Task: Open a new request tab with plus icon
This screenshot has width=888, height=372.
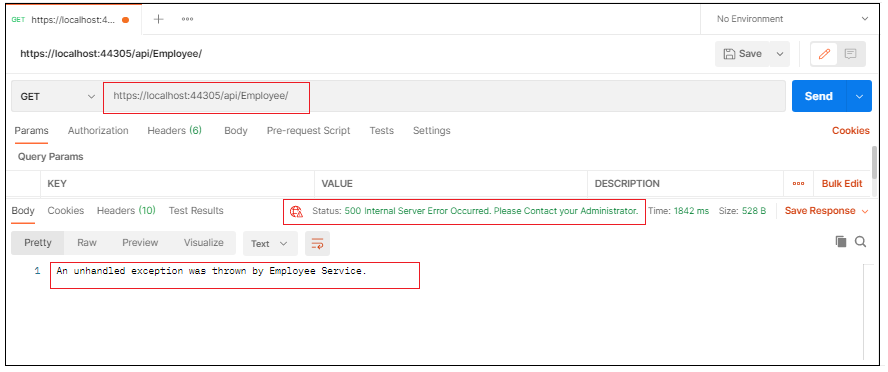Action: tap(159, 19)
